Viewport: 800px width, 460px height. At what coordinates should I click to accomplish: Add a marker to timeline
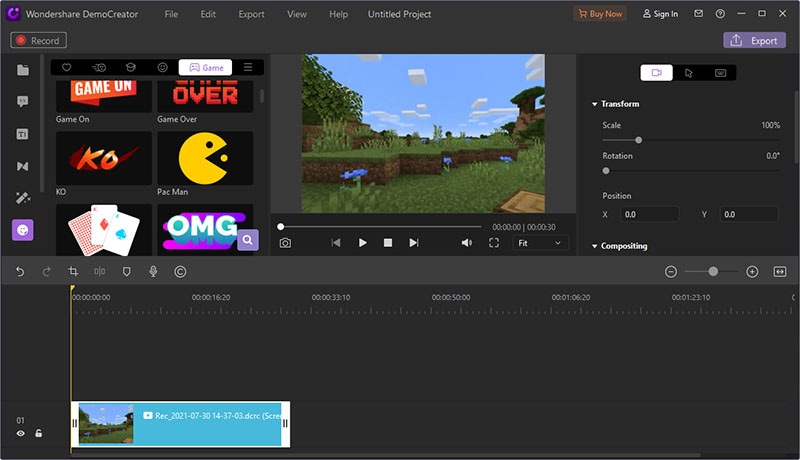click(x=127, y=272)
